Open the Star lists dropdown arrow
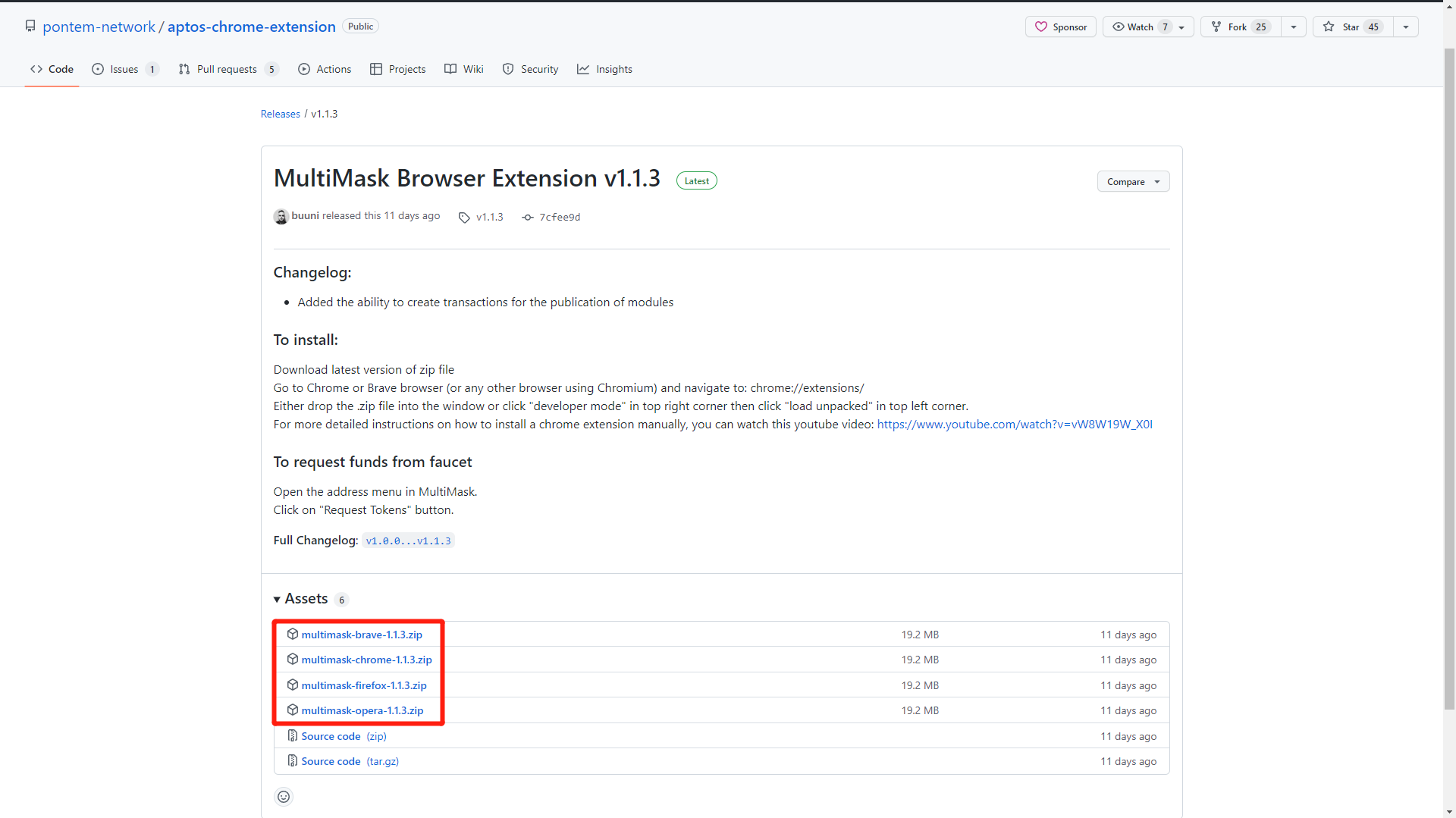This screenshot has height=818, width=1456. point(1405,27)
